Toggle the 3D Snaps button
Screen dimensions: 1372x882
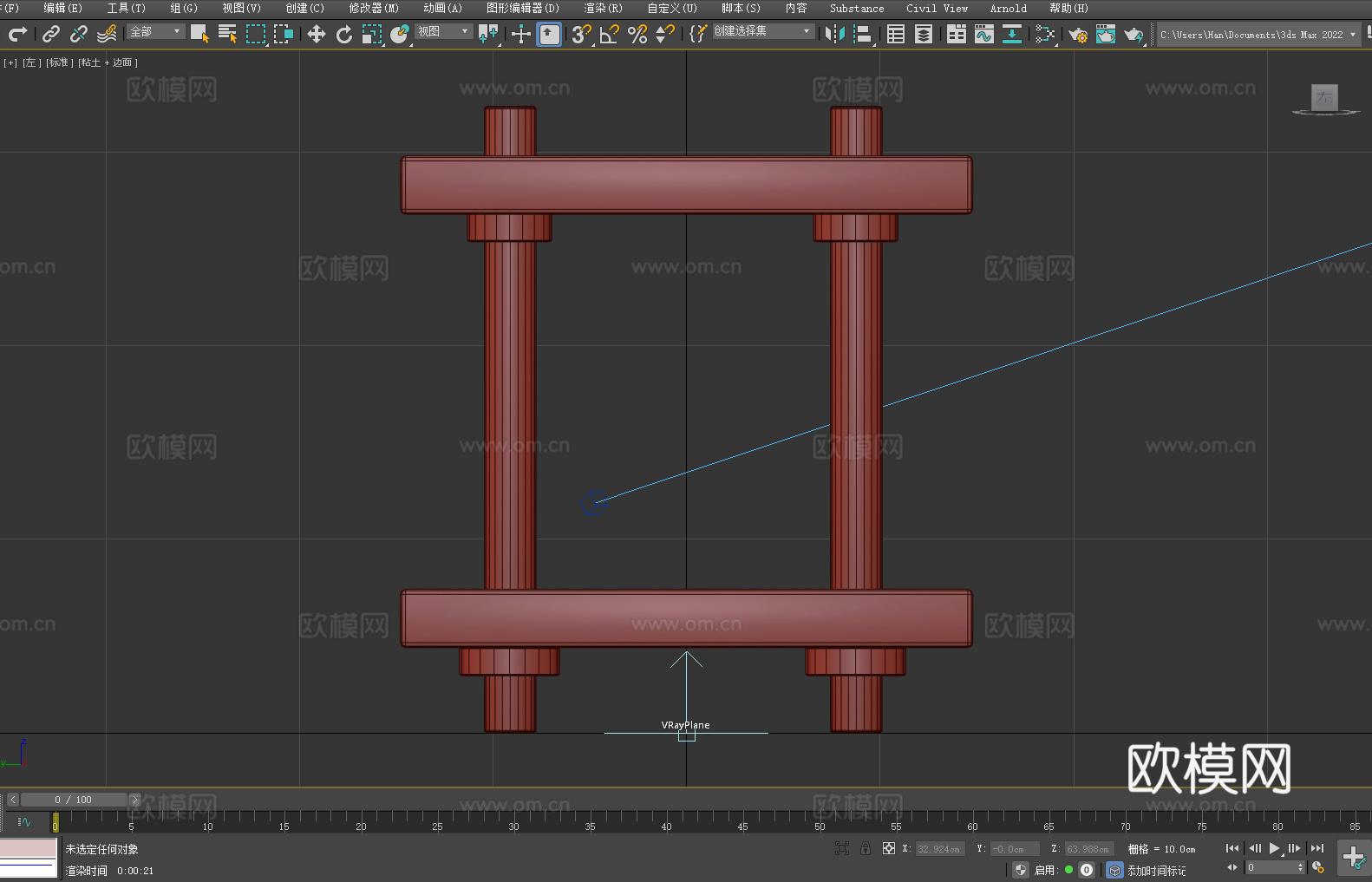pos(581,34)
